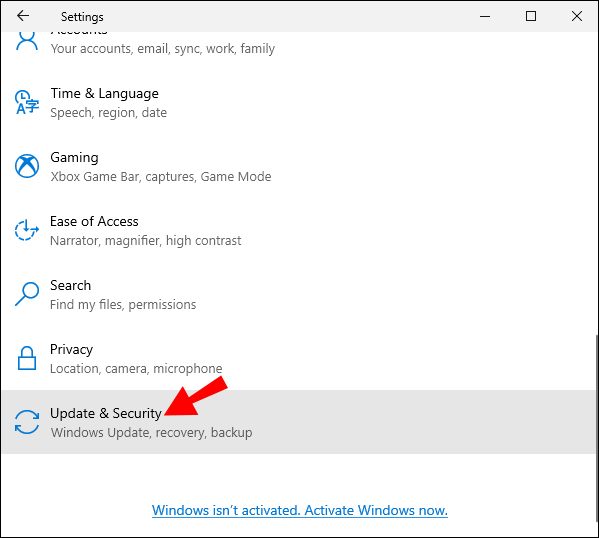Viewport: 599px width, 538px height.
Task: Open the Time & Language settings title
Action: (104, 94)
